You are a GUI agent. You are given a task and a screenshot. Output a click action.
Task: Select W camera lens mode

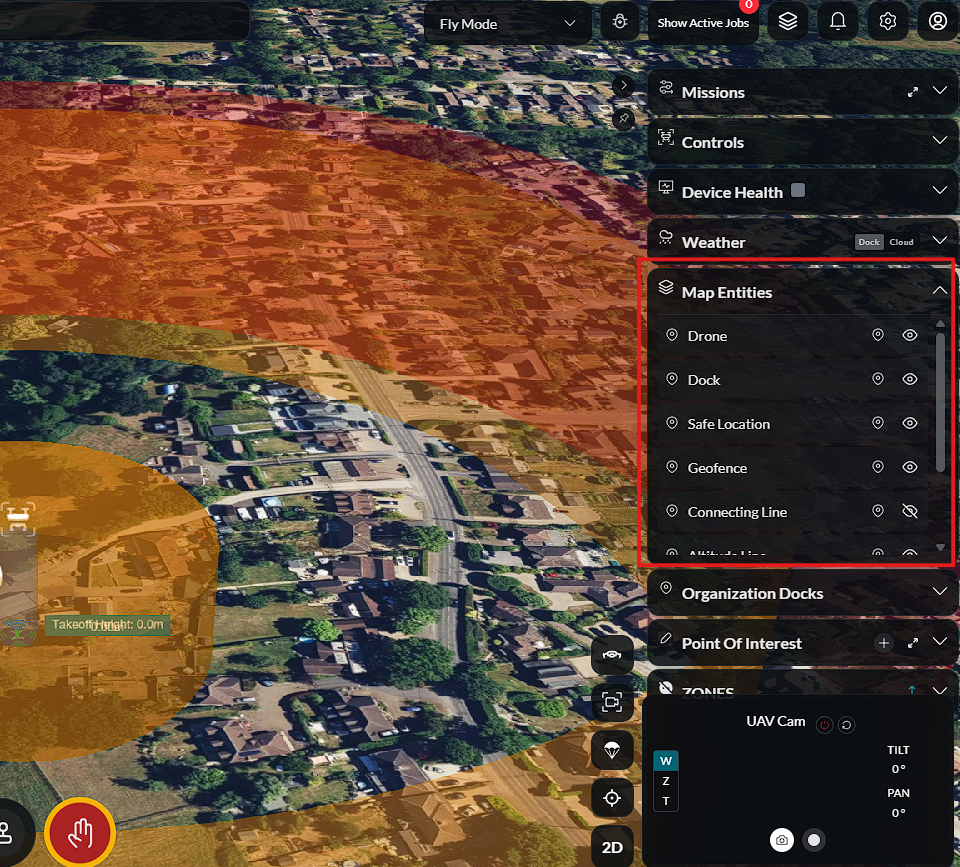(x=666, y=761)
